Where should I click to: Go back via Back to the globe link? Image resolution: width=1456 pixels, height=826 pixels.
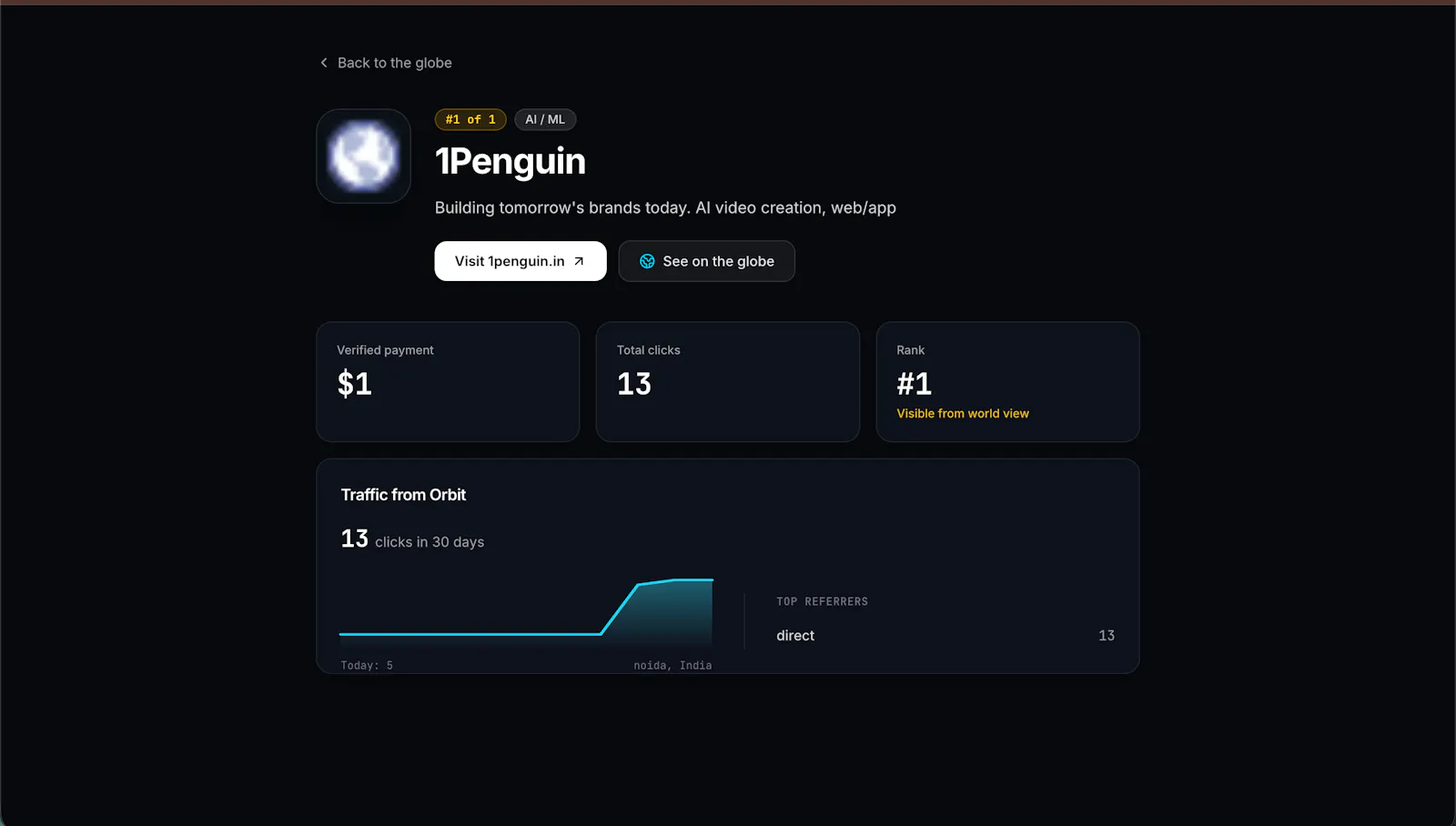click(386, 63)
